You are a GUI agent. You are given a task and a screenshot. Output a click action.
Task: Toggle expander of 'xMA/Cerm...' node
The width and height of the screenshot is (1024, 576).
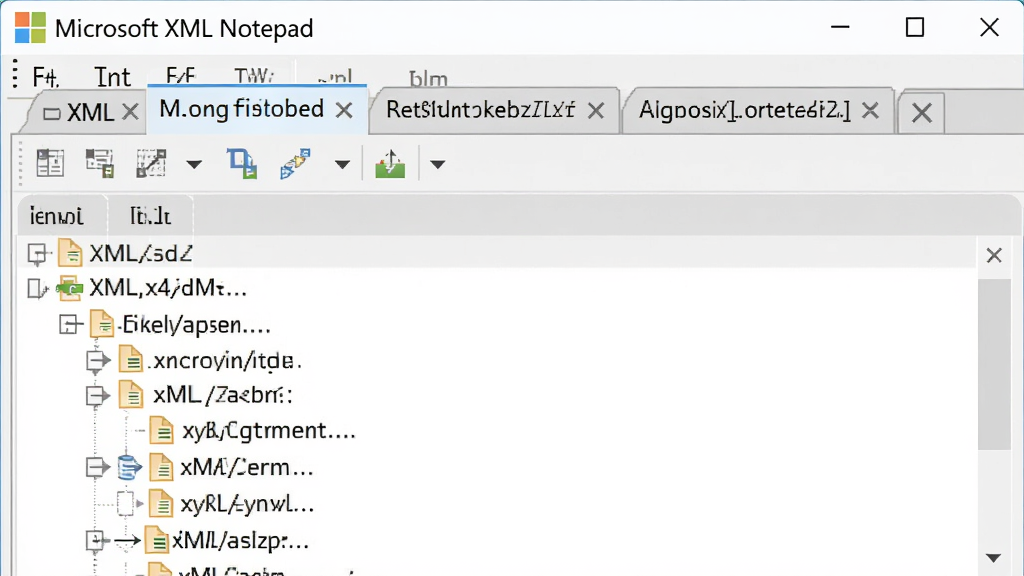click(98, 467)
